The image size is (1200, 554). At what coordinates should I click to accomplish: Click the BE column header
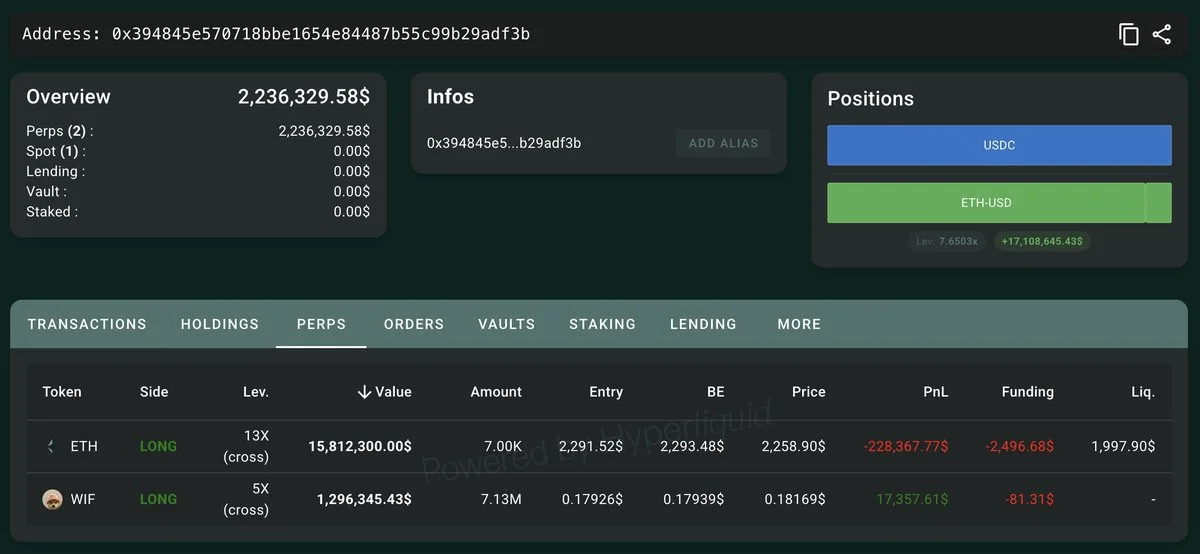(x=715, y=392)
